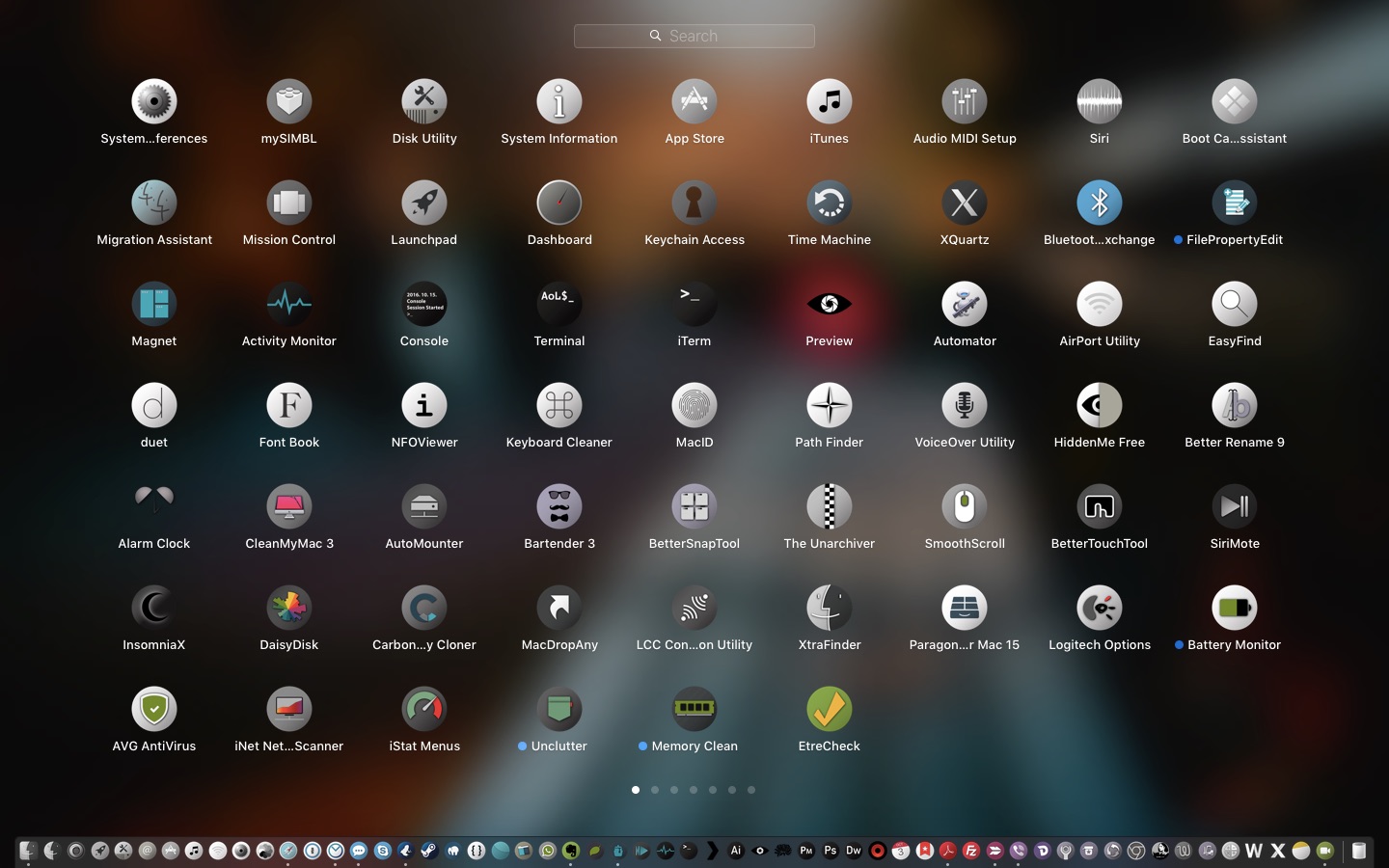Open the Magnet app

pos(154,304)
